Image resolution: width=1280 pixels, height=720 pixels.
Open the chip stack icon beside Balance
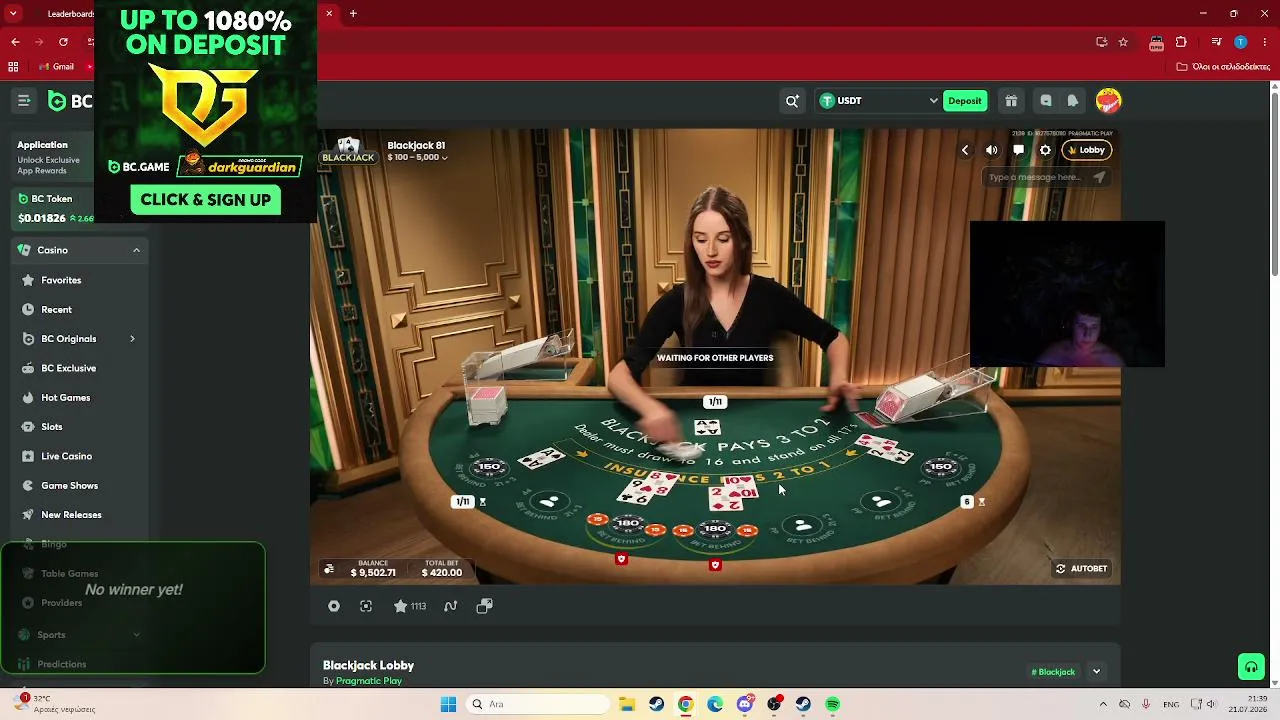329,569
